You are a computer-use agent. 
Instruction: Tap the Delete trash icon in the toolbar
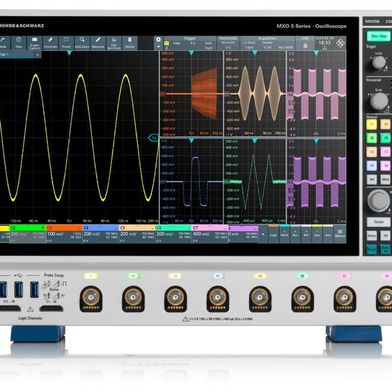(x=130, y=43)
